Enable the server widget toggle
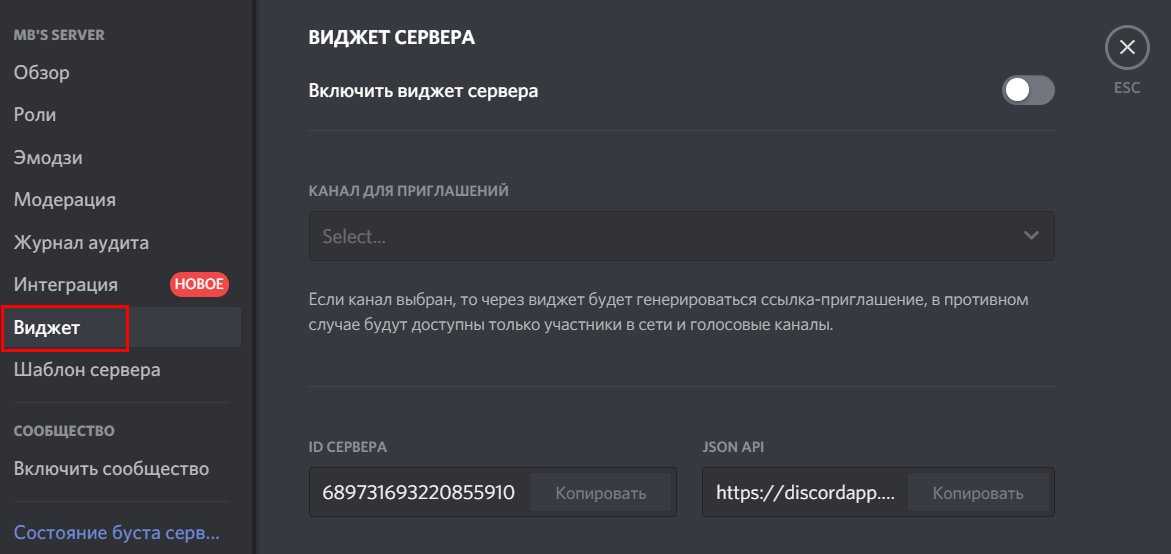Viewport: 1171px width, 554px height. pos(1028,91)
